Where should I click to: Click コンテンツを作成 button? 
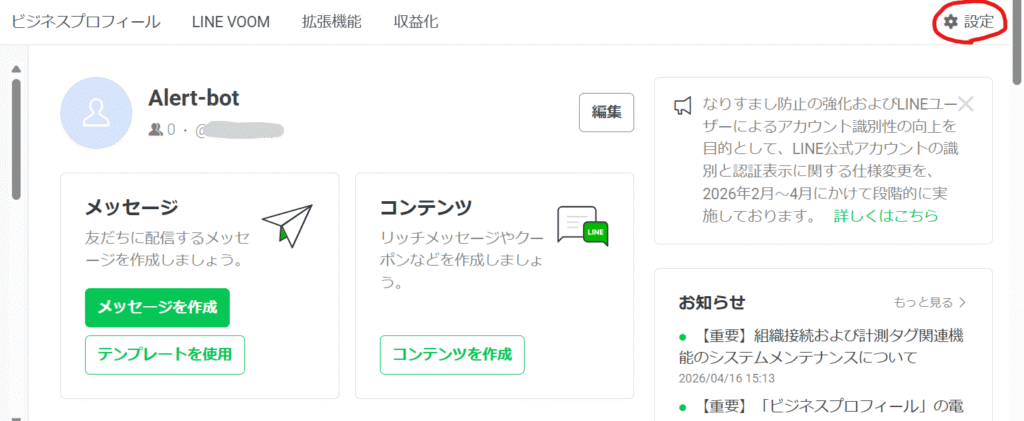[x=452, y=354]
